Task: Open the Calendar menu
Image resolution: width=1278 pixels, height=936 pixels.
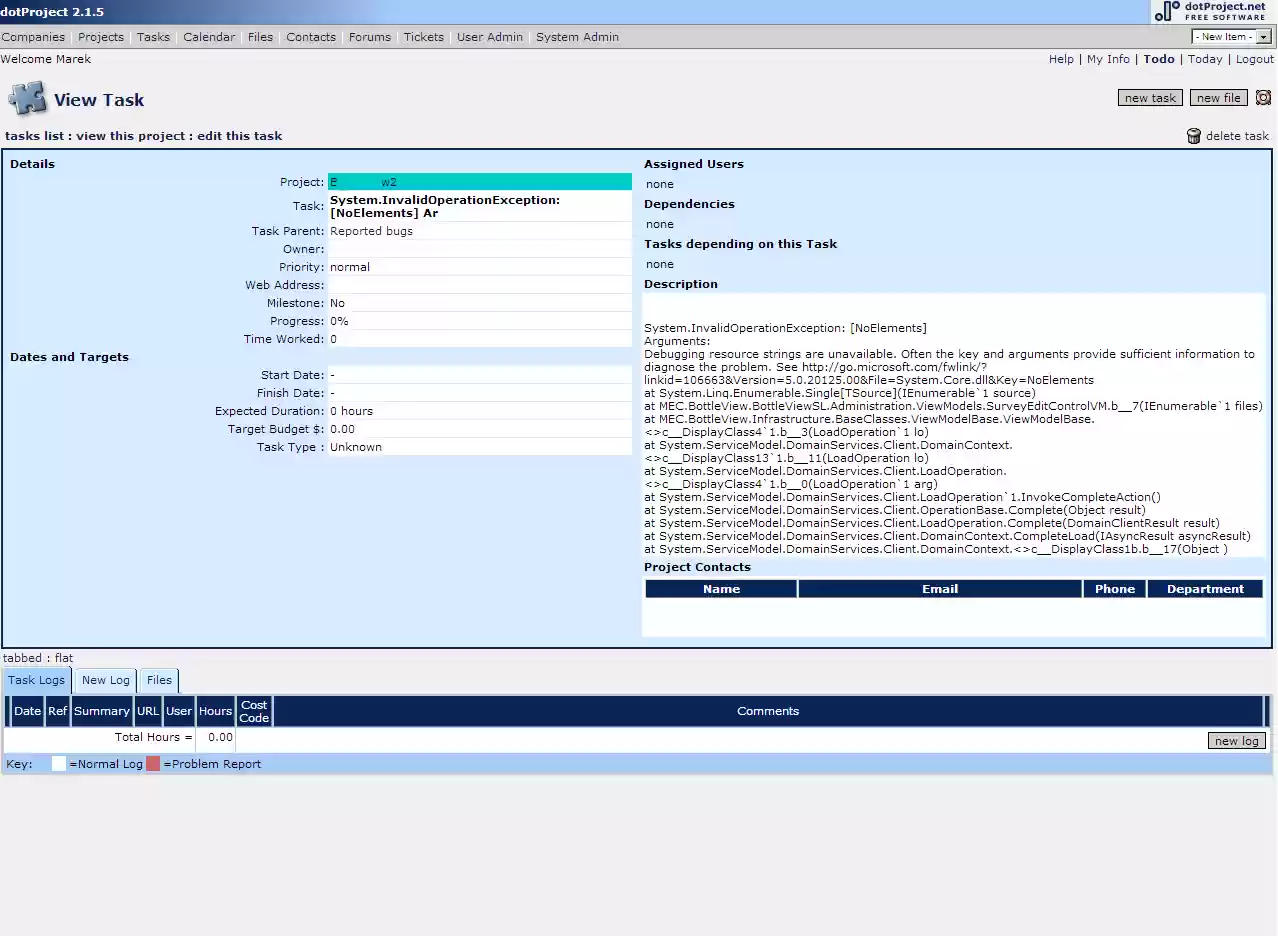Action: pos(209,37)
